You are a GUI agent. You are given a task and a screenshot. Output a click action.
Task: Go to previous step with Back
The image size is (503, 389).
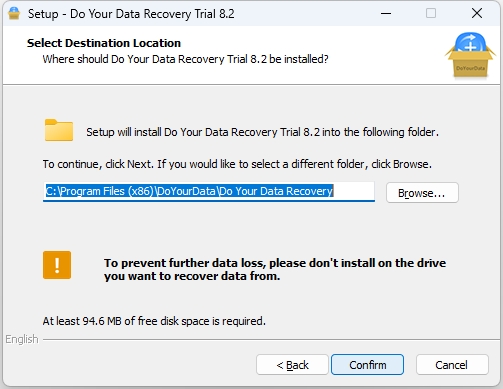coord(292,365)
